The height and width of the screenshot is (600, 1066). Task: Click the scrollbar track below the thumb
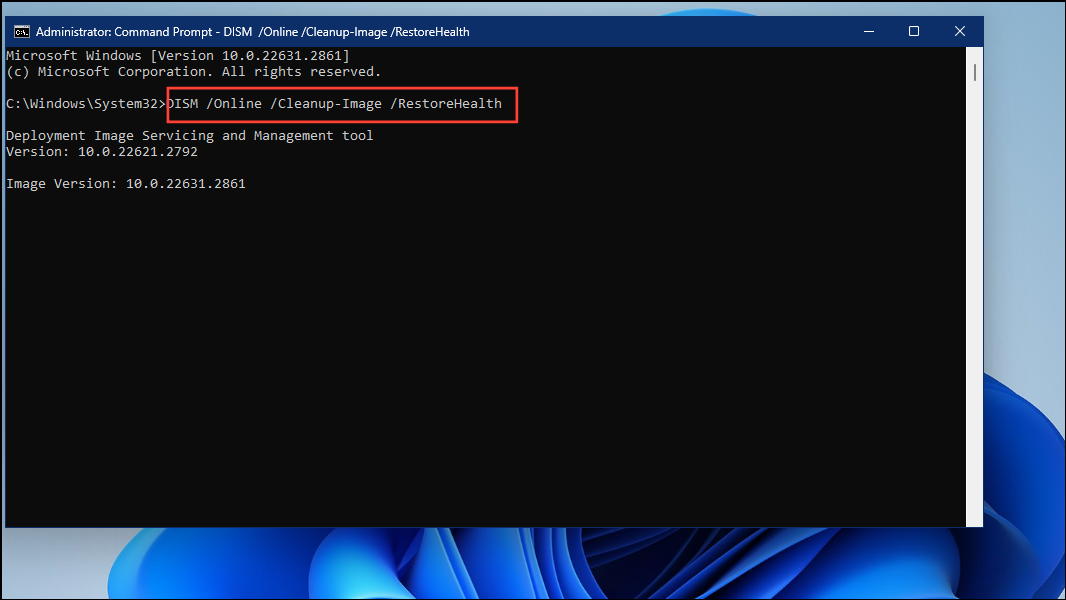click(x=973, y=300)
